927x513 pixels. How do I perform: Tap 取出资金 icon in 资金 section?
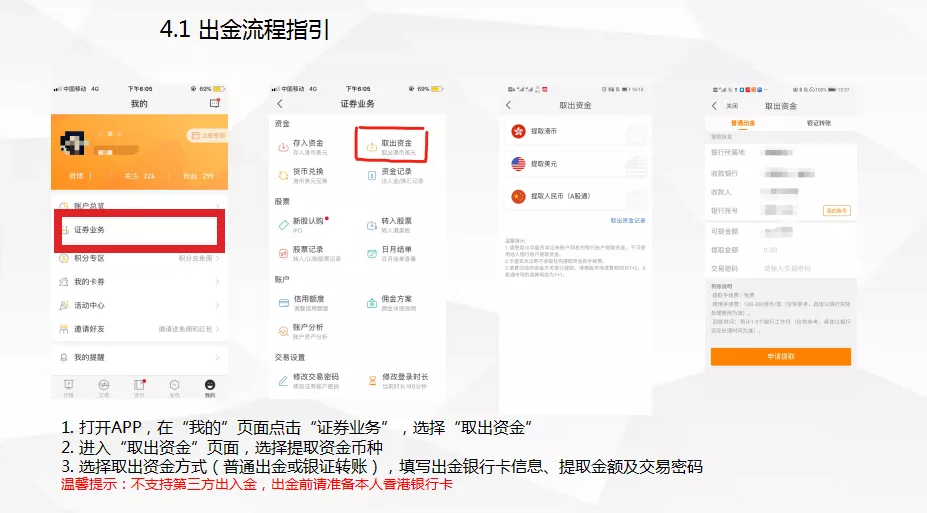click(x=372, y=147)
